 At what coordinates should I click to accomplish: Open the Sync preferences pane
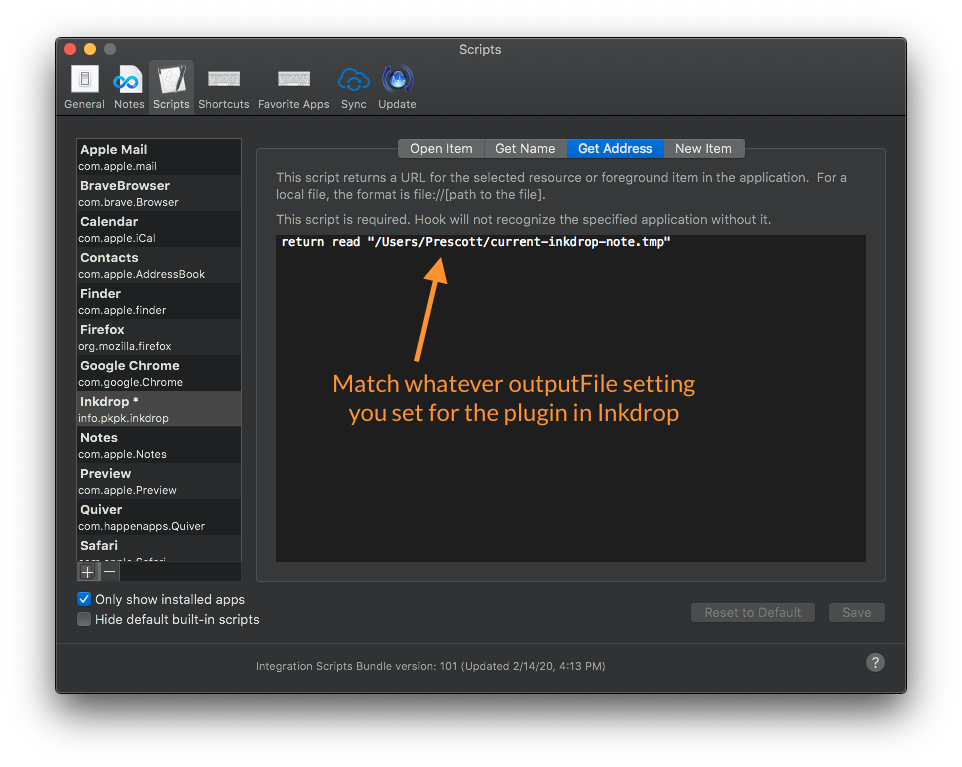(x=353, y=88)
